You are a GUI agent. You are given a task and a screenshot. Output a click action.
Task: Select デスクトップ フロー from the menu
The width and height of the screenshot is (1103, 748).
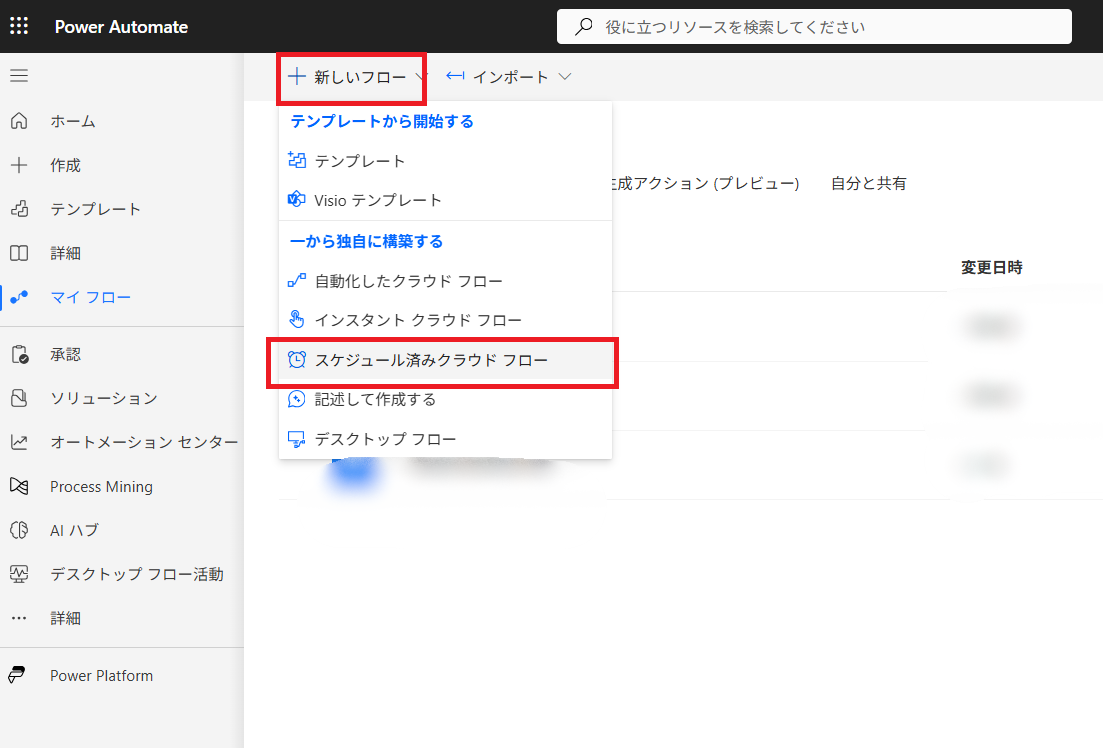tap(385, 439)
